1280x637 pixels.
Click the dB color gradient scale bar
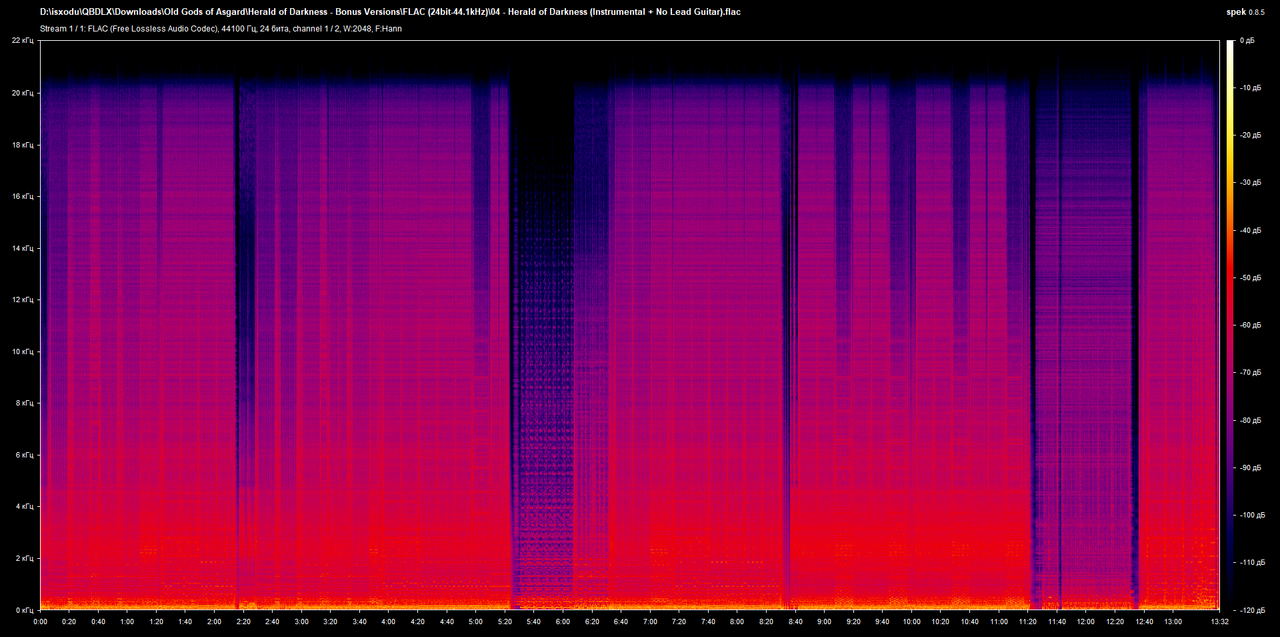[1230, 325]
